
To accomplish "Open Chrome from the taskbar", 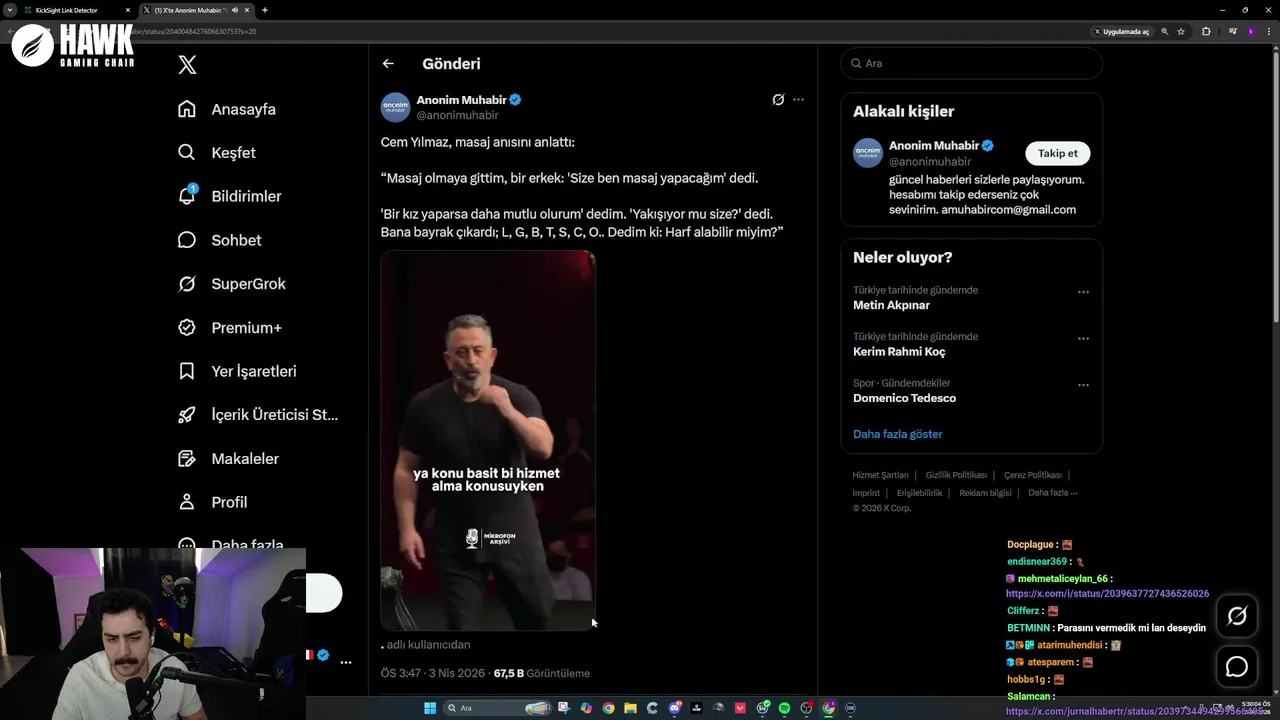I will point(608,708).
